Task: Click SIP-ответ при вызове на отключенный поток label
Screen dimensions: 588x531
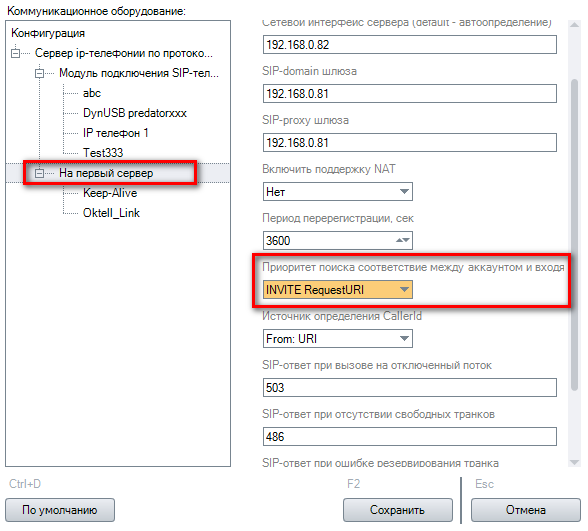Action: [377, 365]
